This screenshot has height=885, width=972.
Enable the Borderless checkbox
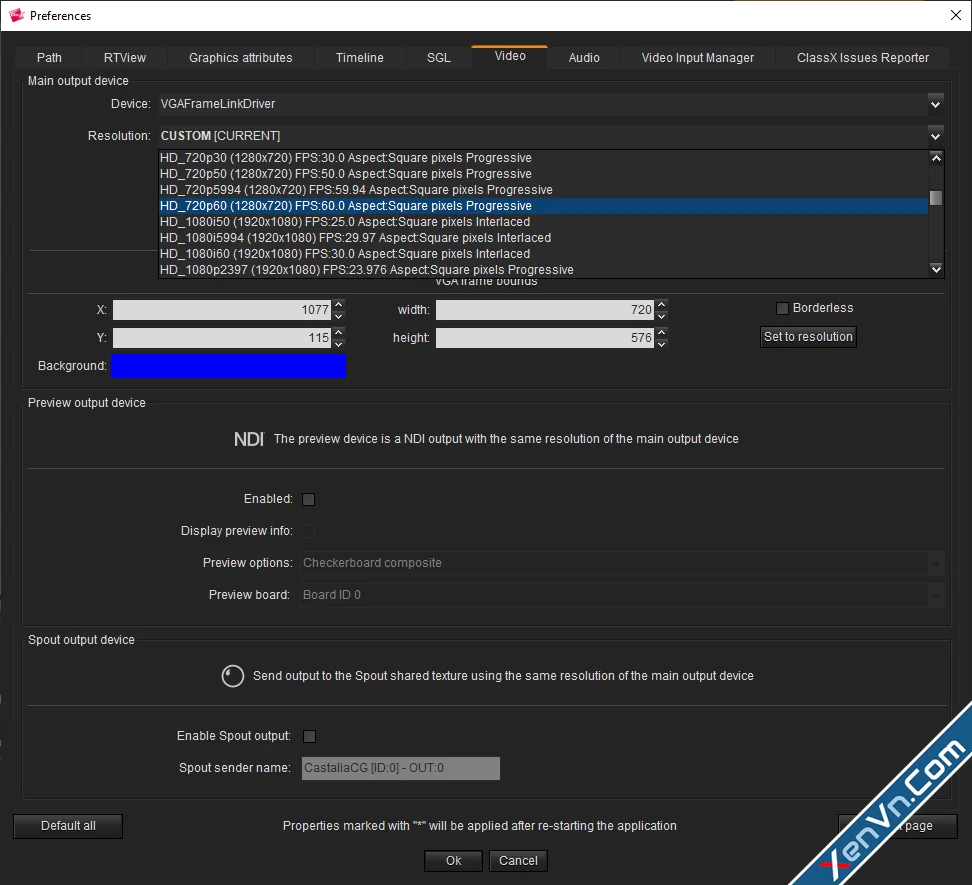[782, 308]
